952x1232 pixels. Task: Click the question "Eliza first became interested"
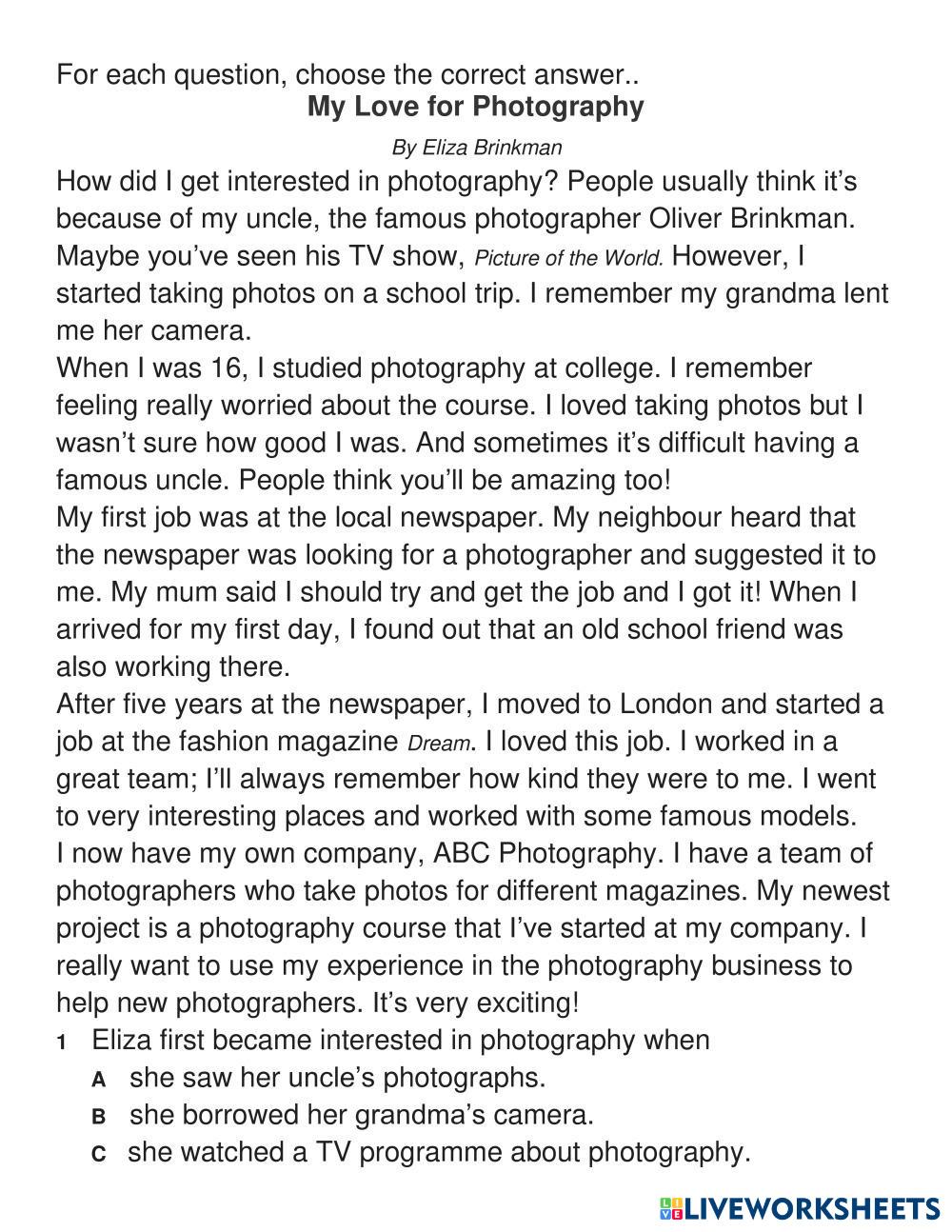pyautogui.click(x=400, y=1040)
